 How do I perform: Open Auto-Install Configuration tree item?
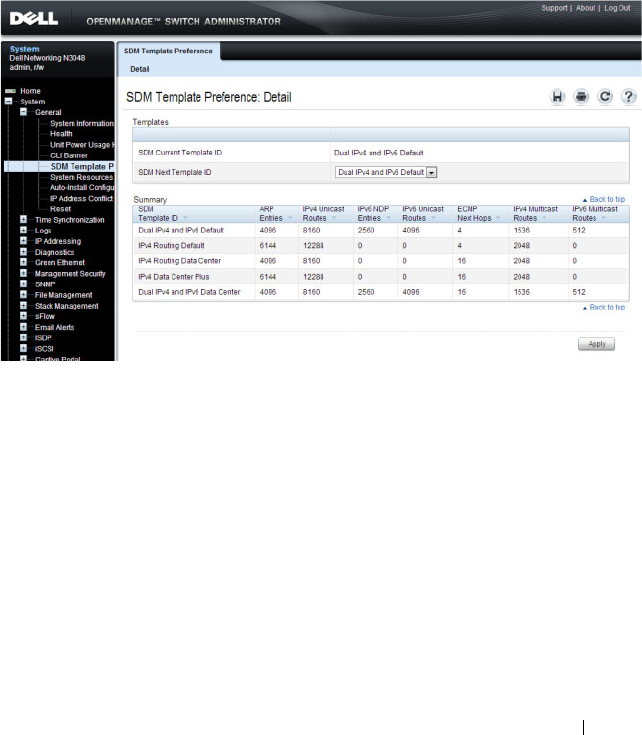(82, 188)
